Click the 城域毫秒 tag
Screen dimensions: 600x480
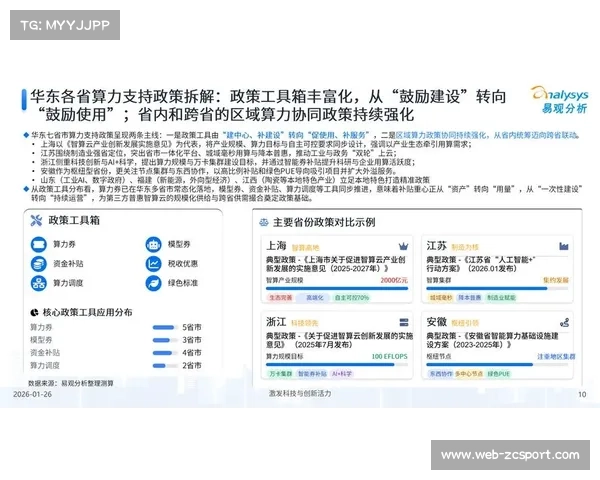coord(441,297)
